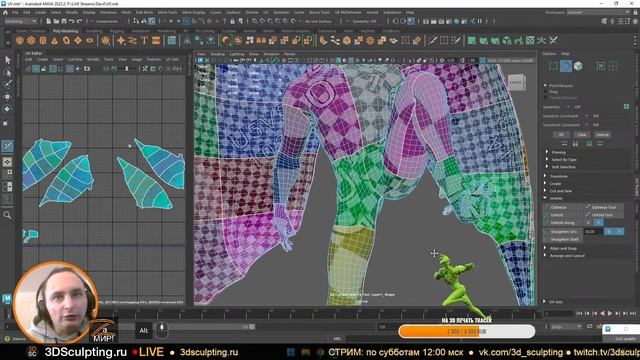Open the Mesh Tools menu
Image resolution: width=640 pixels, height=360 pixels.
[167, 13]
